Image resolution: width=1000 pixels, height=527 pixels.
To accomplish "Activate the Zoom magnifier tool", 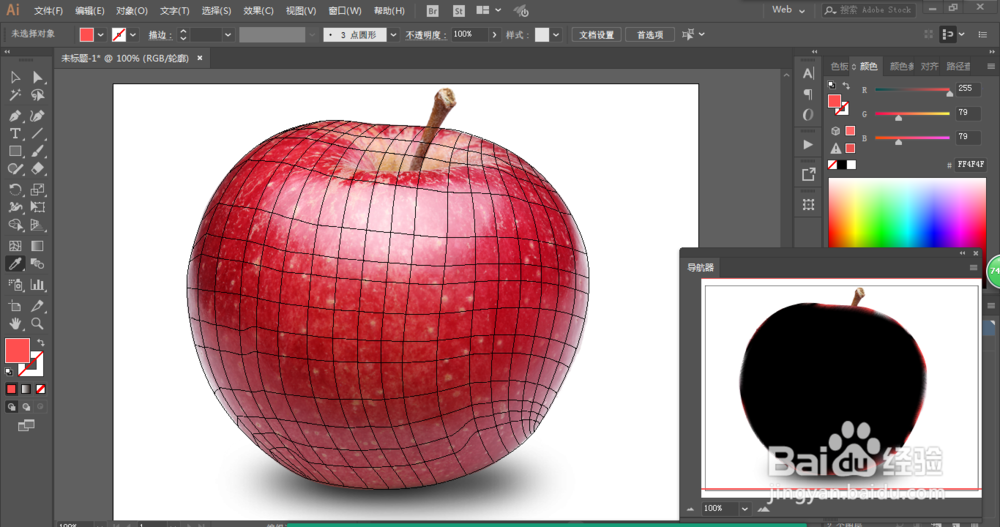I will coord(38,323).
